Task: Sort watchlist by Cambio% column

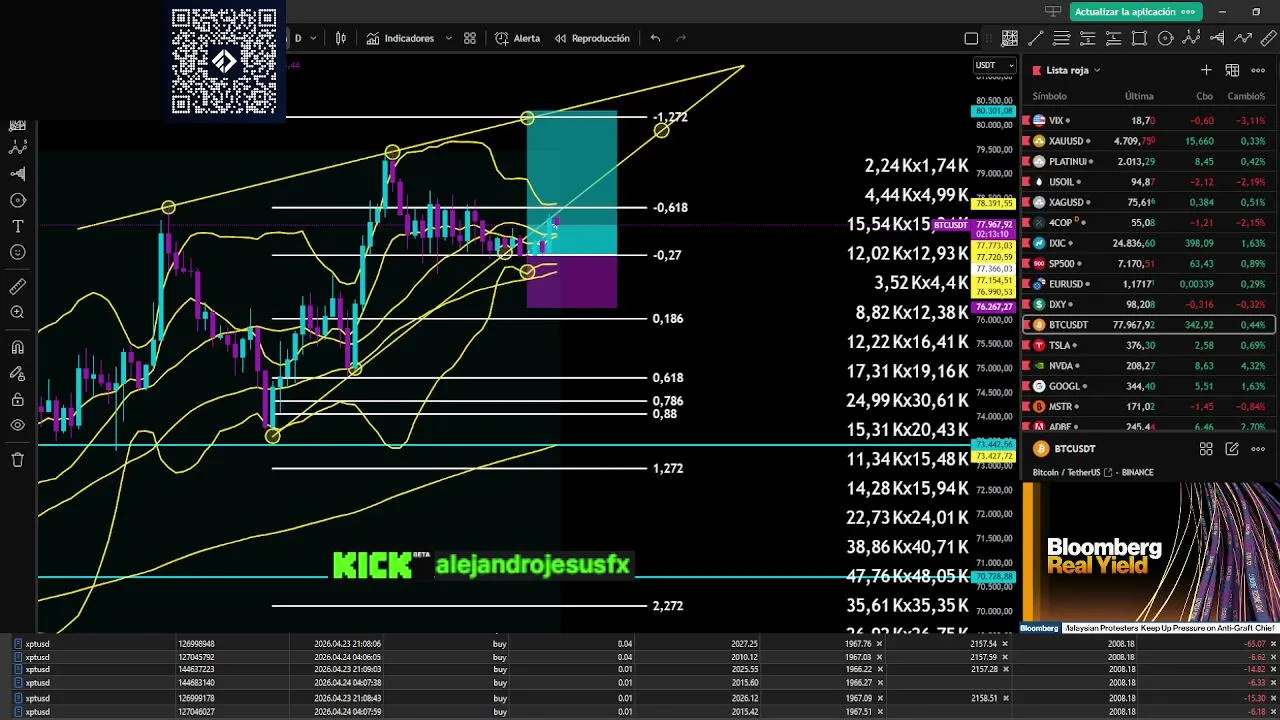Action: [1246, 96]
